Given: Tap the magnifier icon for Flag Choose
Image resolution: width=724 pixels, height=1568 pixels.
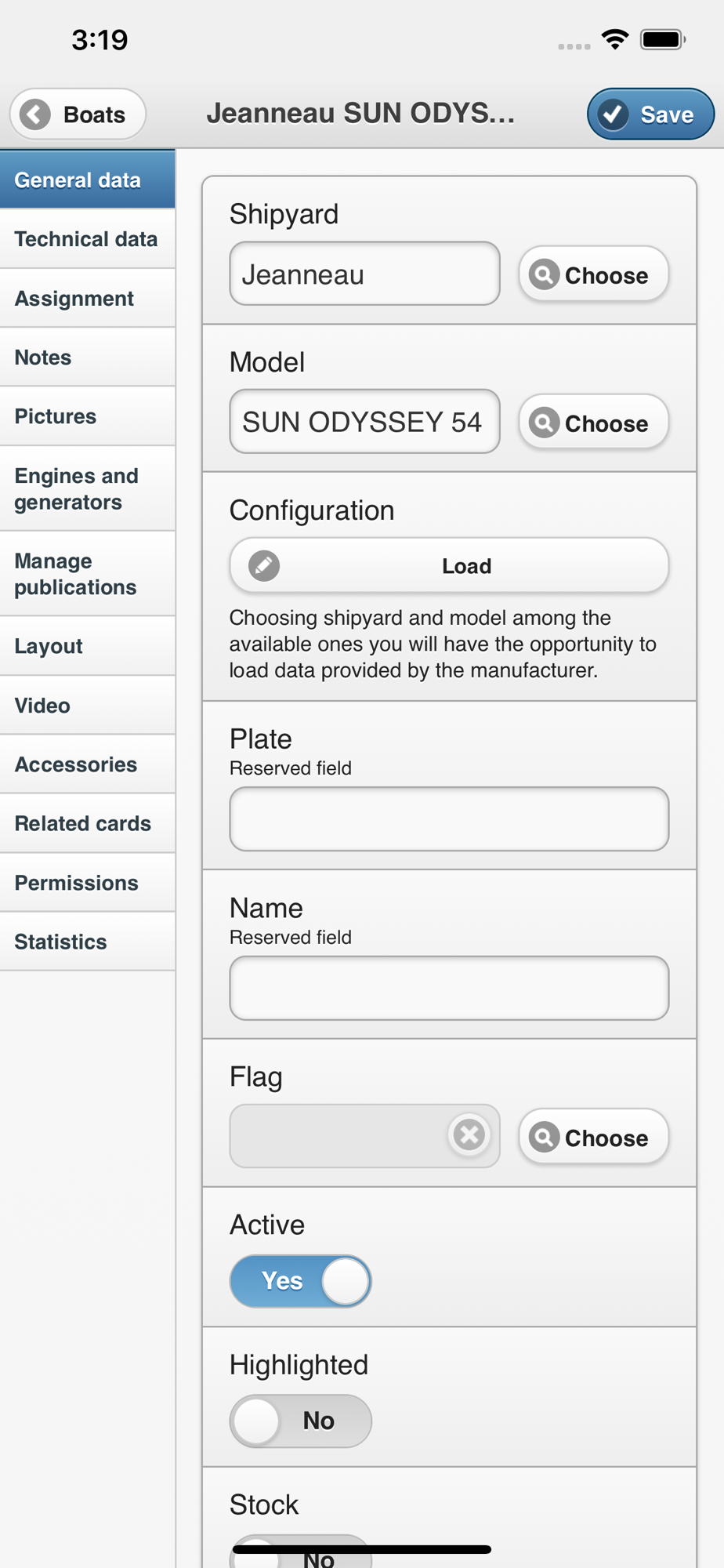Looking at the screenshot, I should pos(544,1137).
